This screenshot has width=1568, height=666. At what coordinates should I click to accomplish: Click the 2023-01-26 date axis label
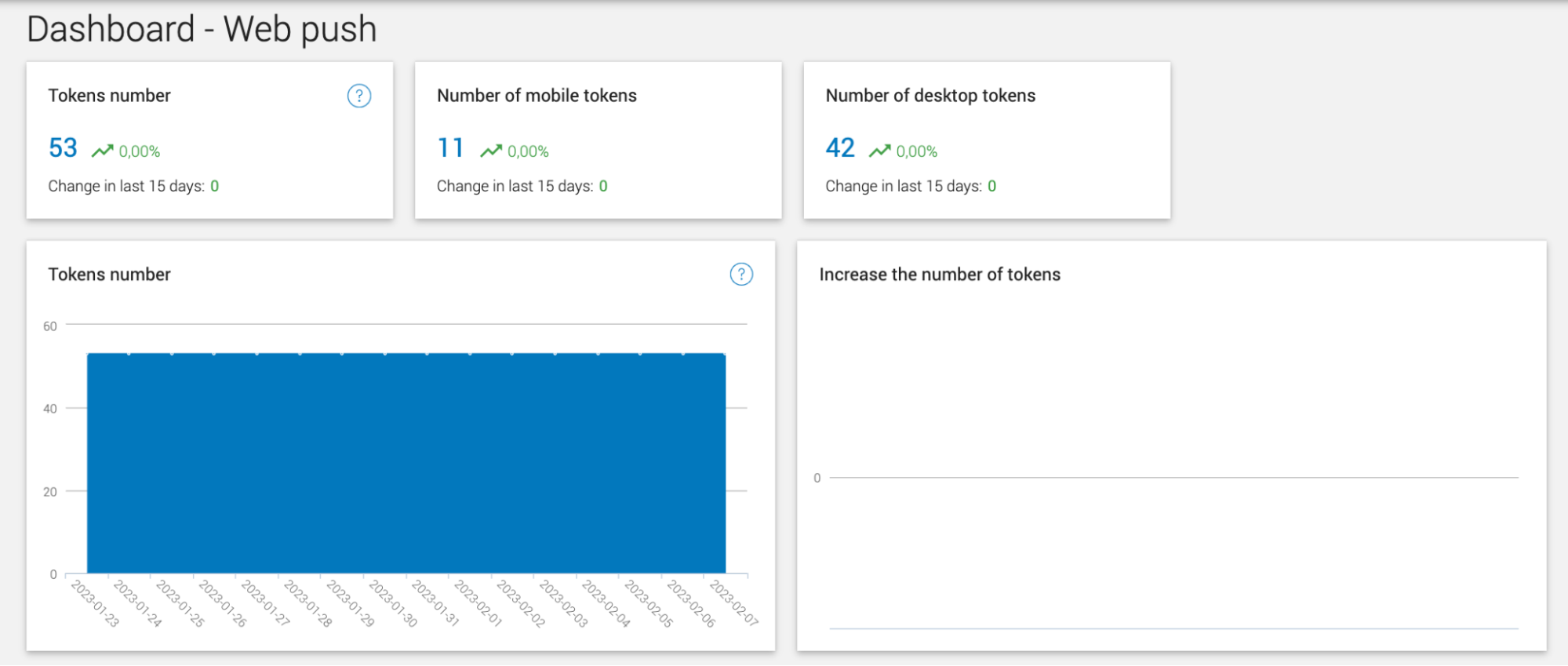pyautogui.click(x=223, y=603)
